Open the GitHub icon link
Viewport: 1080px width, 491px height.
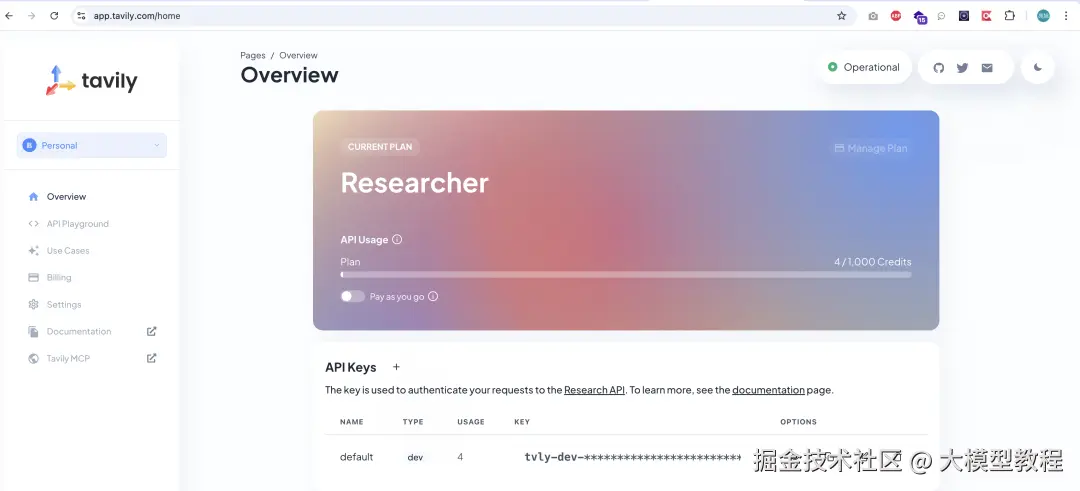pos(938,67)
